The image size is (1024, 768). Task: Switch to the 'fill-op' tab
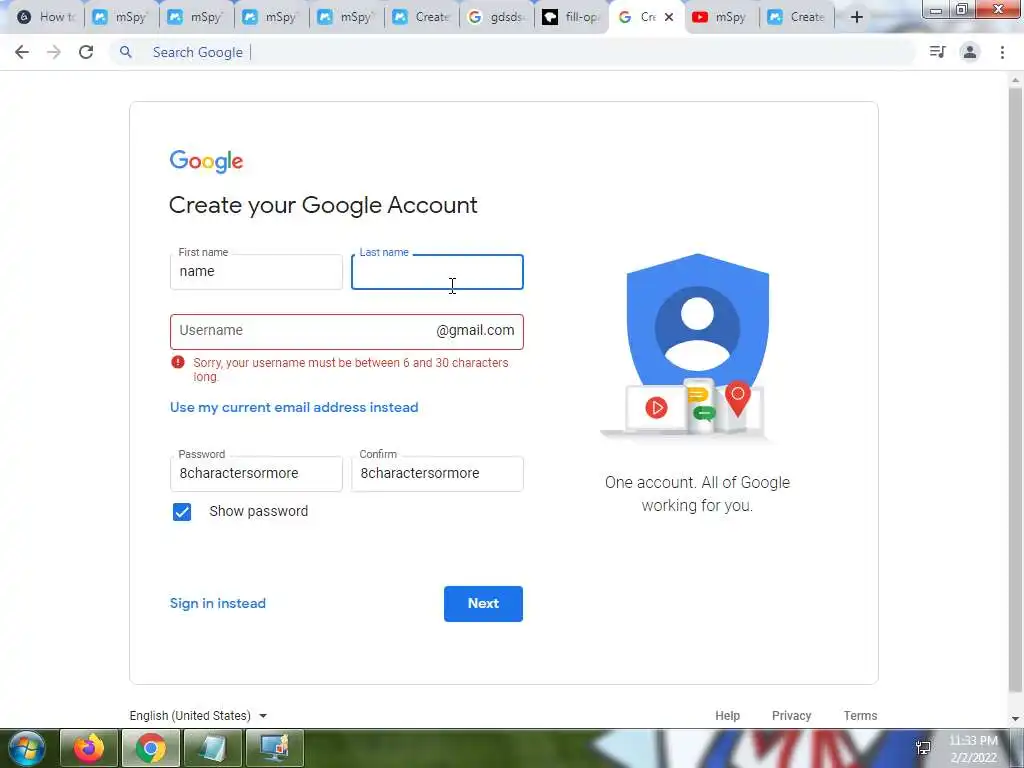pos(572,17)
